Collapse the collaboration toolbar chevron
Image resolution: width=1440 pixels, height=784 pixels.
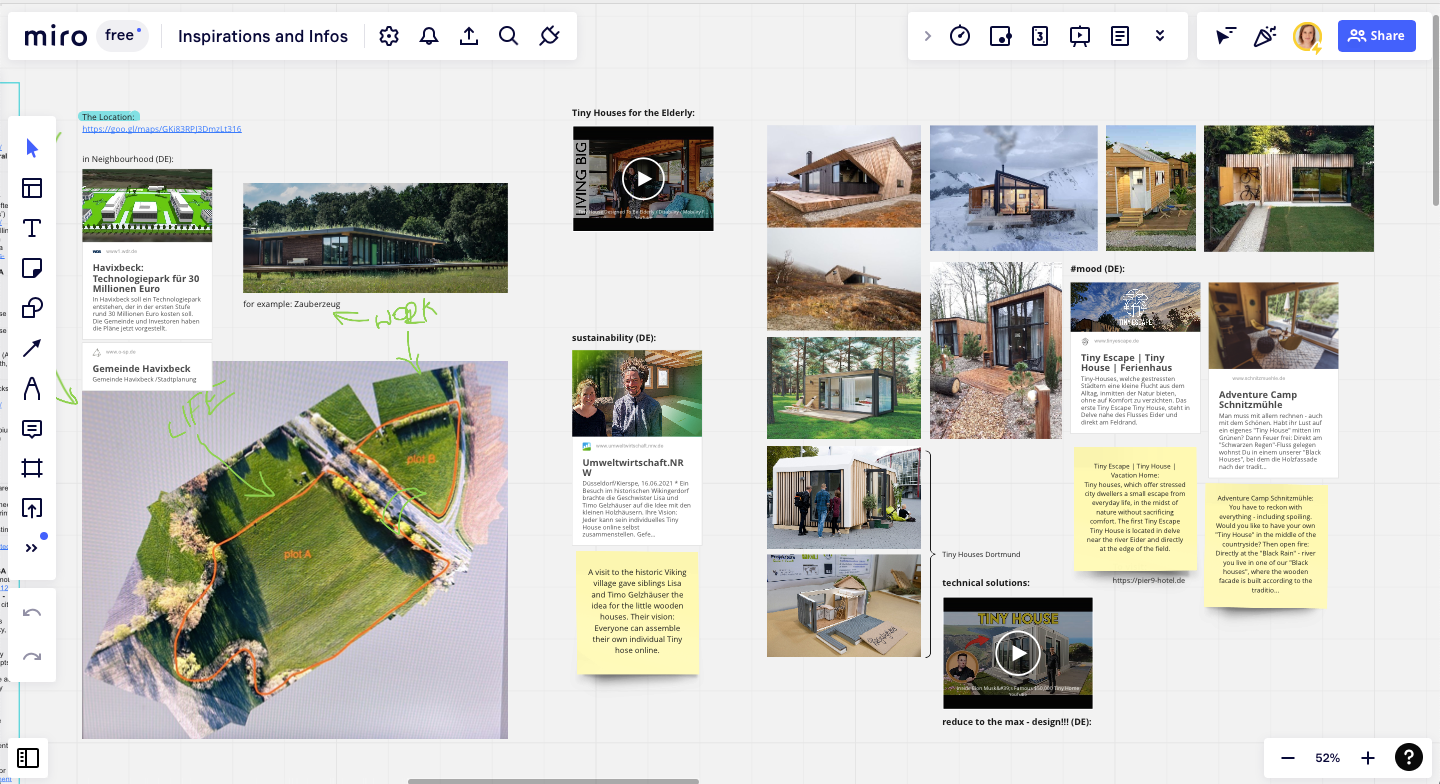pos(927,36)
